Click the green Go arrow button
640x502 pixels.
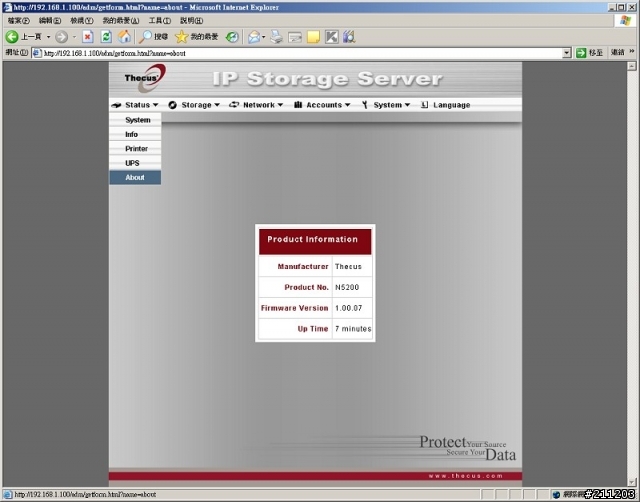581,53
